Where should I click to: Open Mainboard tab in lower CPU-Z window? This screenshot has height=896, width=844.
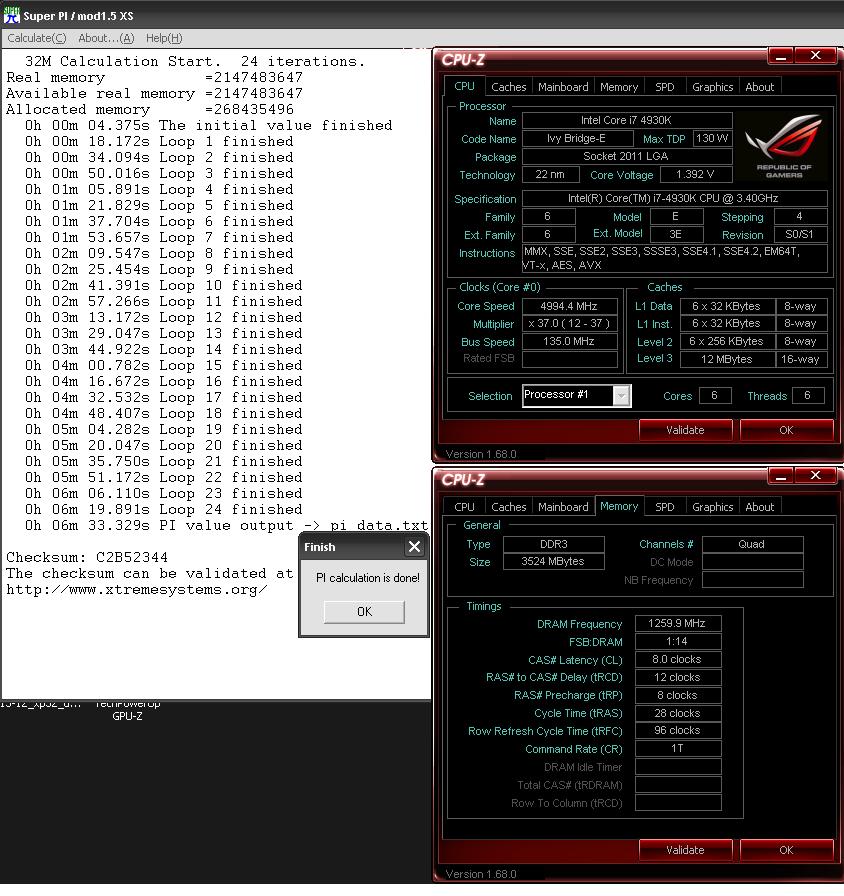click(563, 507)
